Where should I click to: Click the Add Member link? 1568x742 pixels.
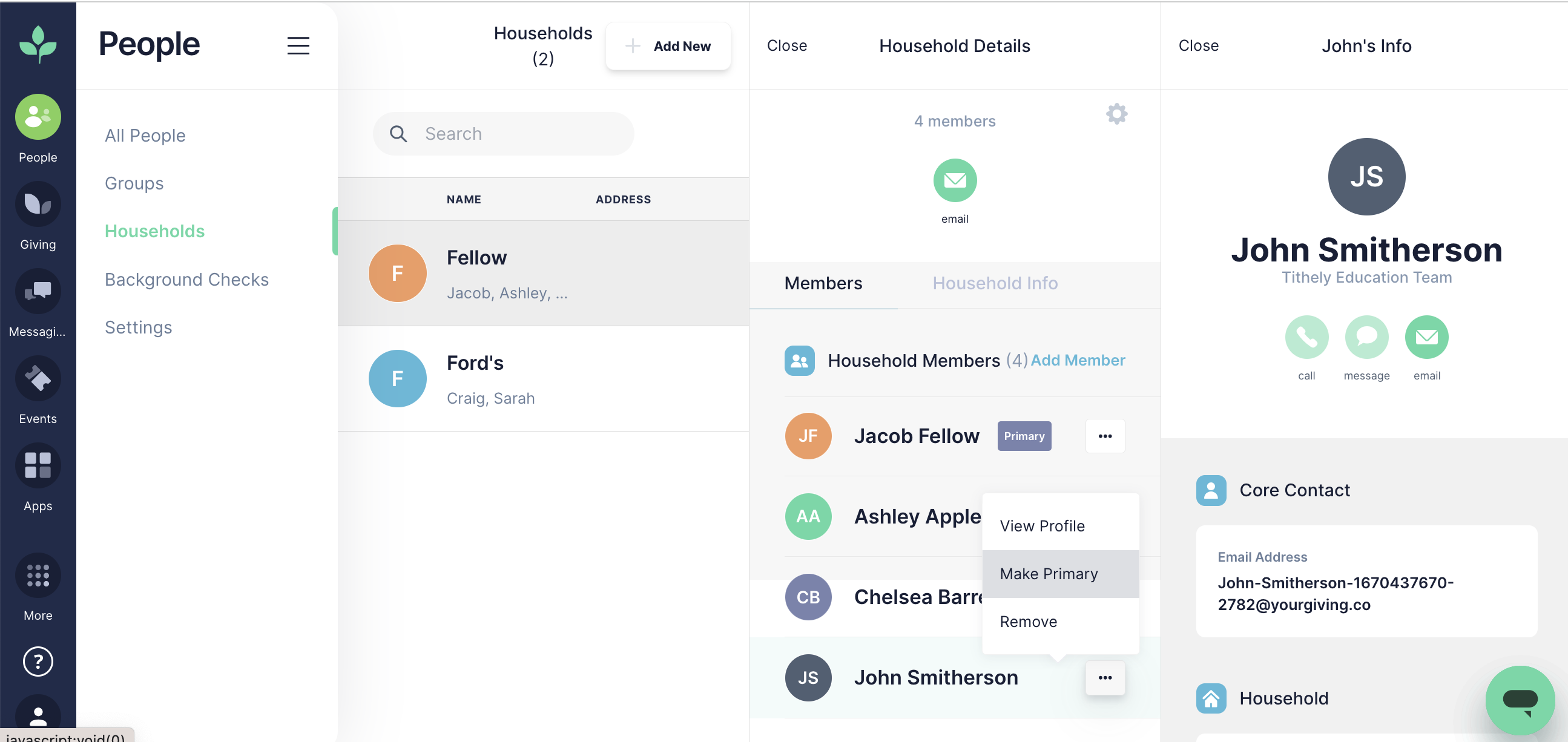pyautogui.click(x=1078, y=360)
